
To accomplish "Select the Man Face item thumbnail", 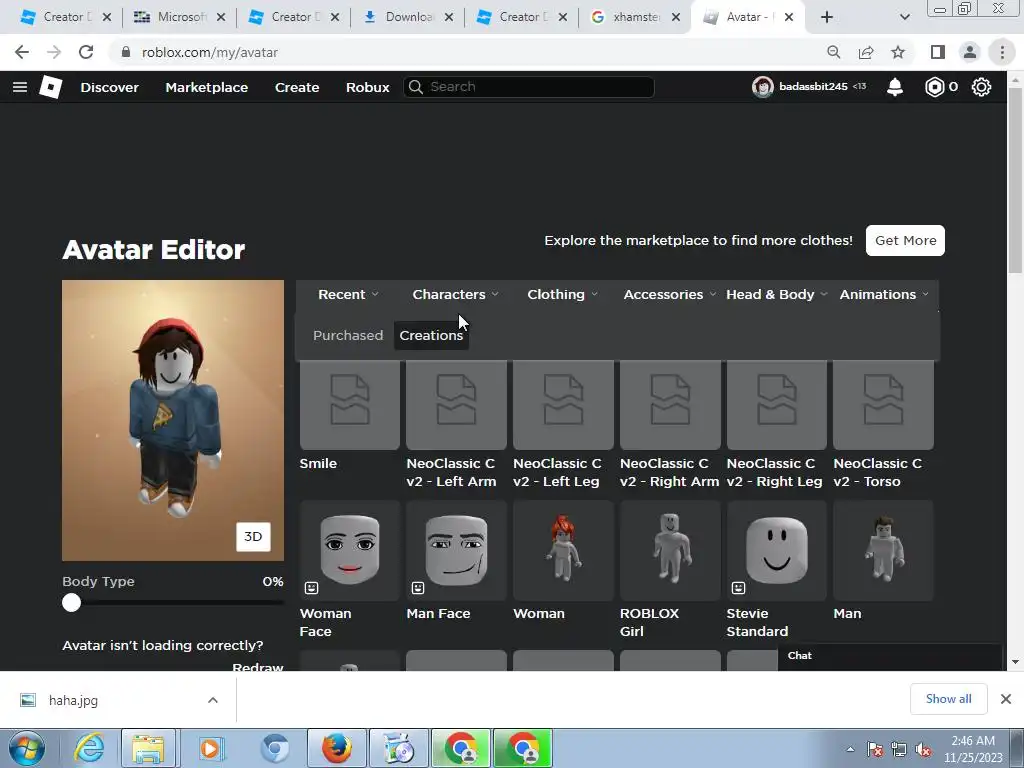I will pos(456,551).
